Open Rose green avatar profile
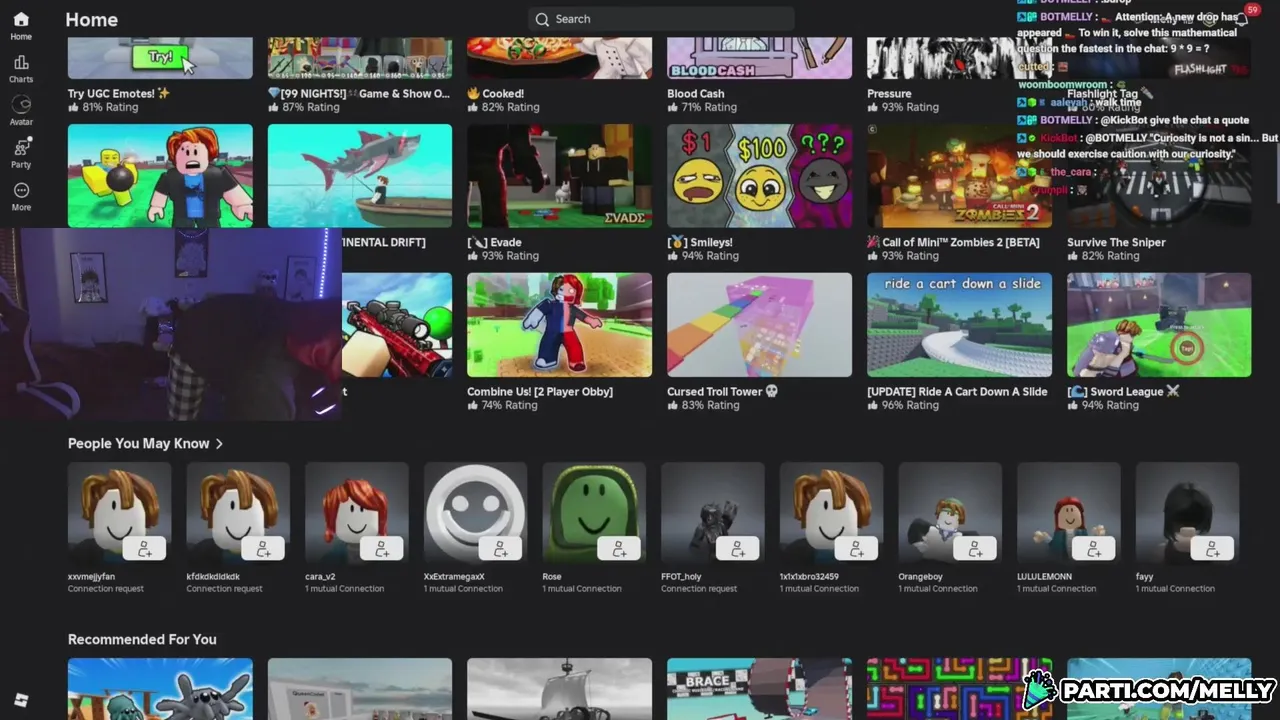 594,514
